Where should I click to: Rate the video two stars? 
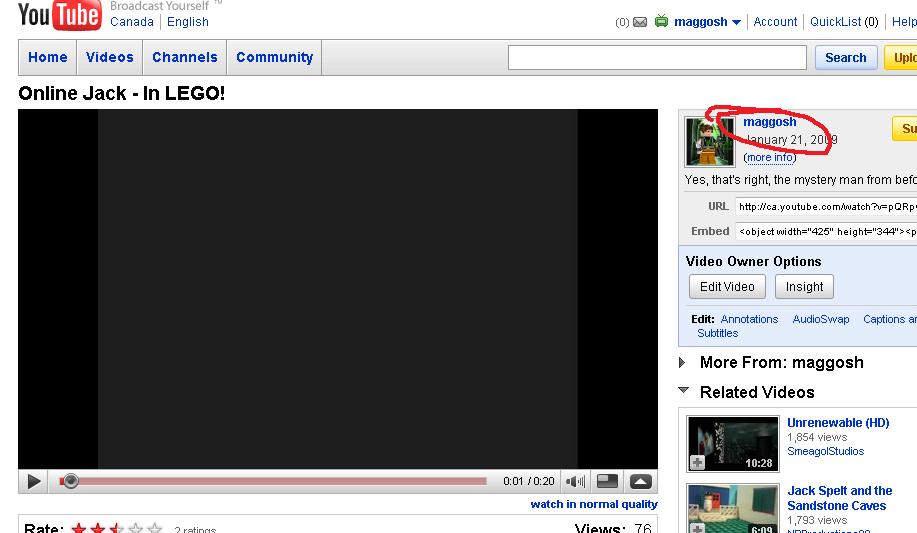click(x=98, y=528)
